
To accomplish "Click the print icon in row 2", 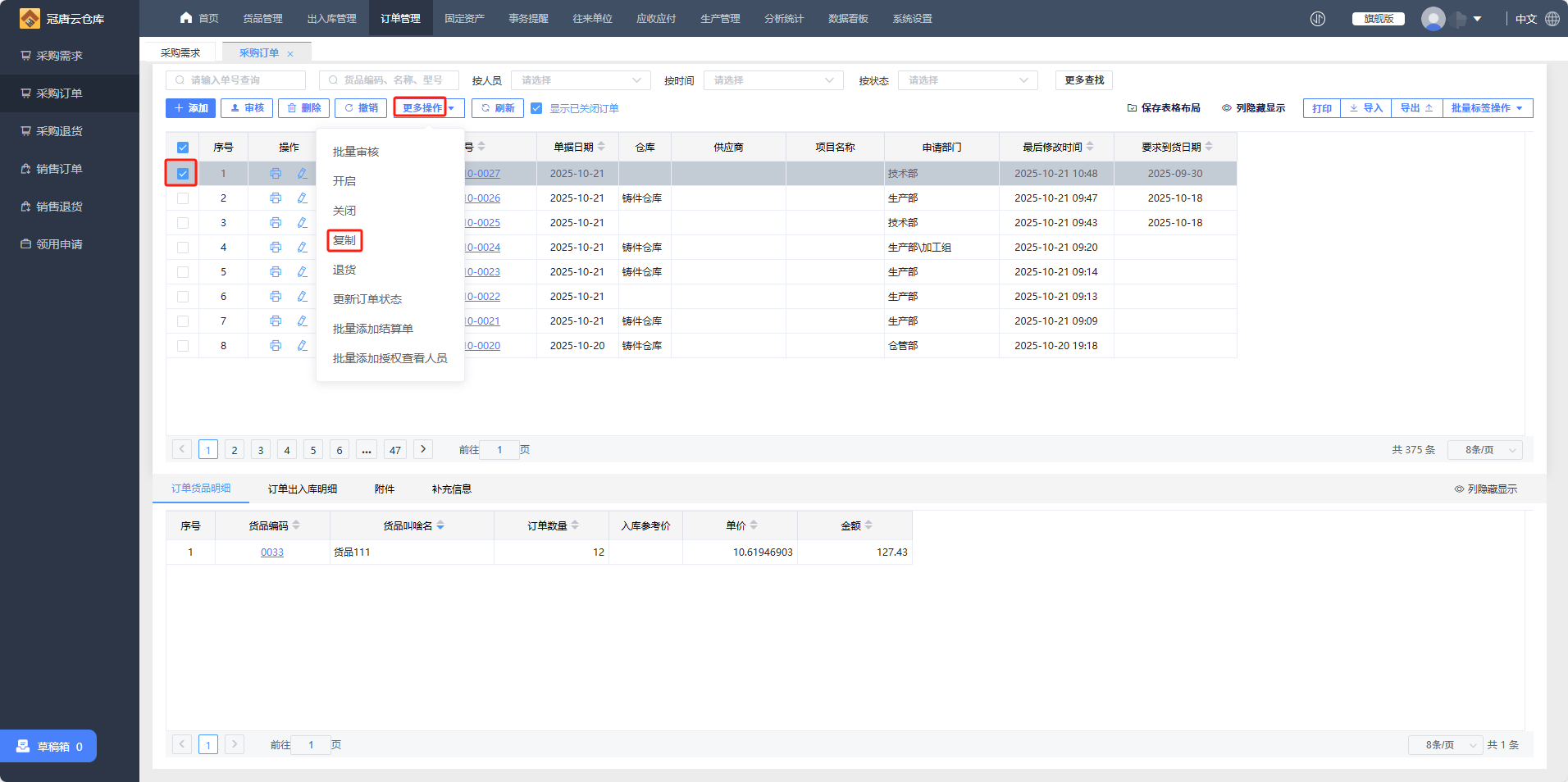I will click(x=276, y=198).
